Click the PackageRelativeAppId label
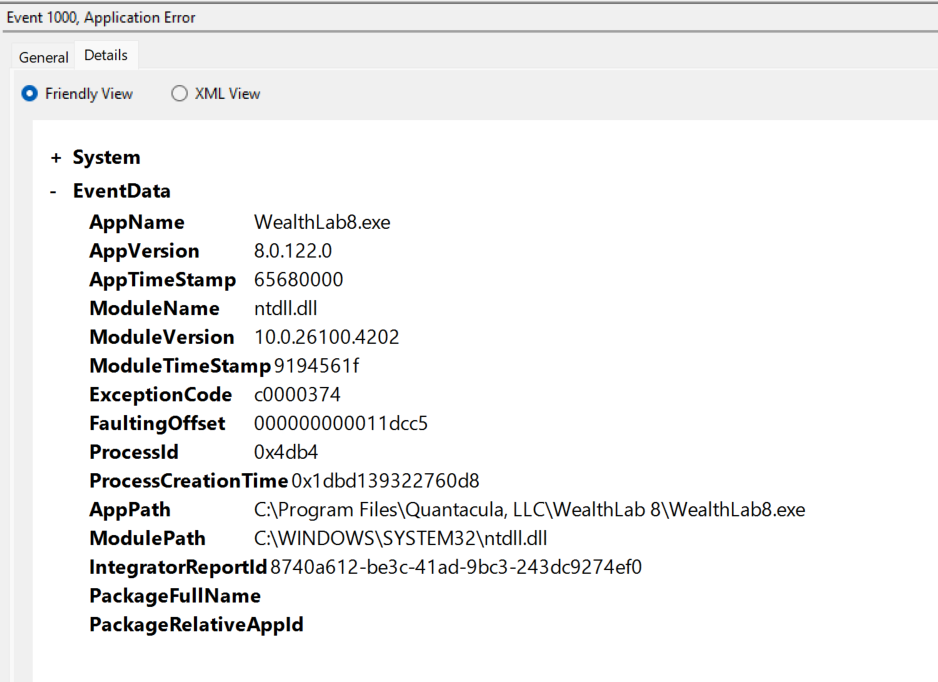 (196, 625)
